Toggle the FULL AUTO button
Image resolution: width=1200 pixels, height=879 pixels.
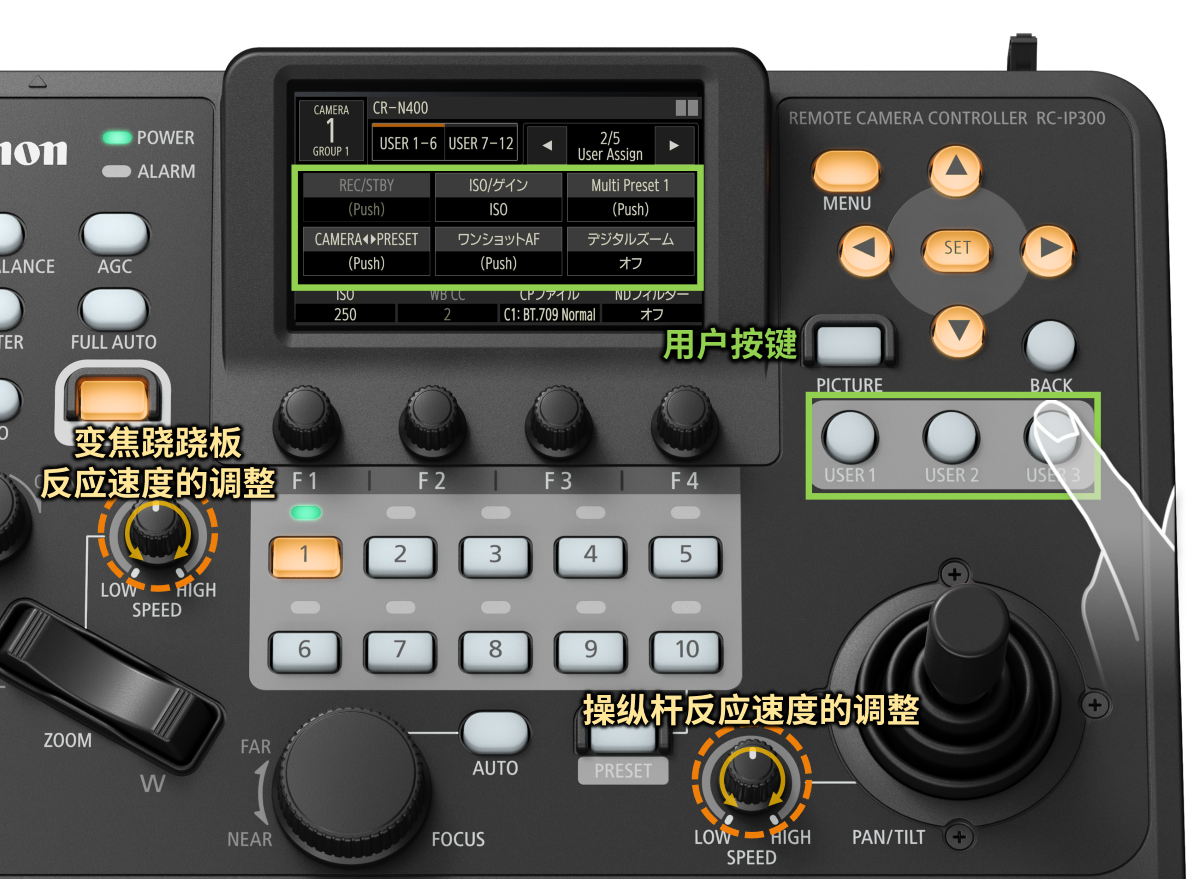click(x=113, y=309)
